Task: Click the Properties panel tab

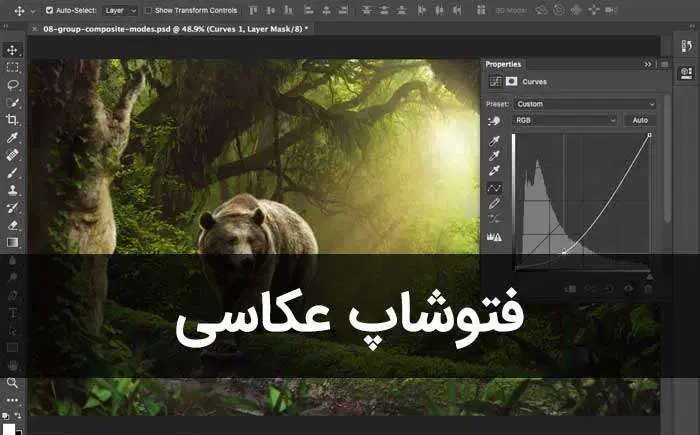Action: click(x=504, y=64)
